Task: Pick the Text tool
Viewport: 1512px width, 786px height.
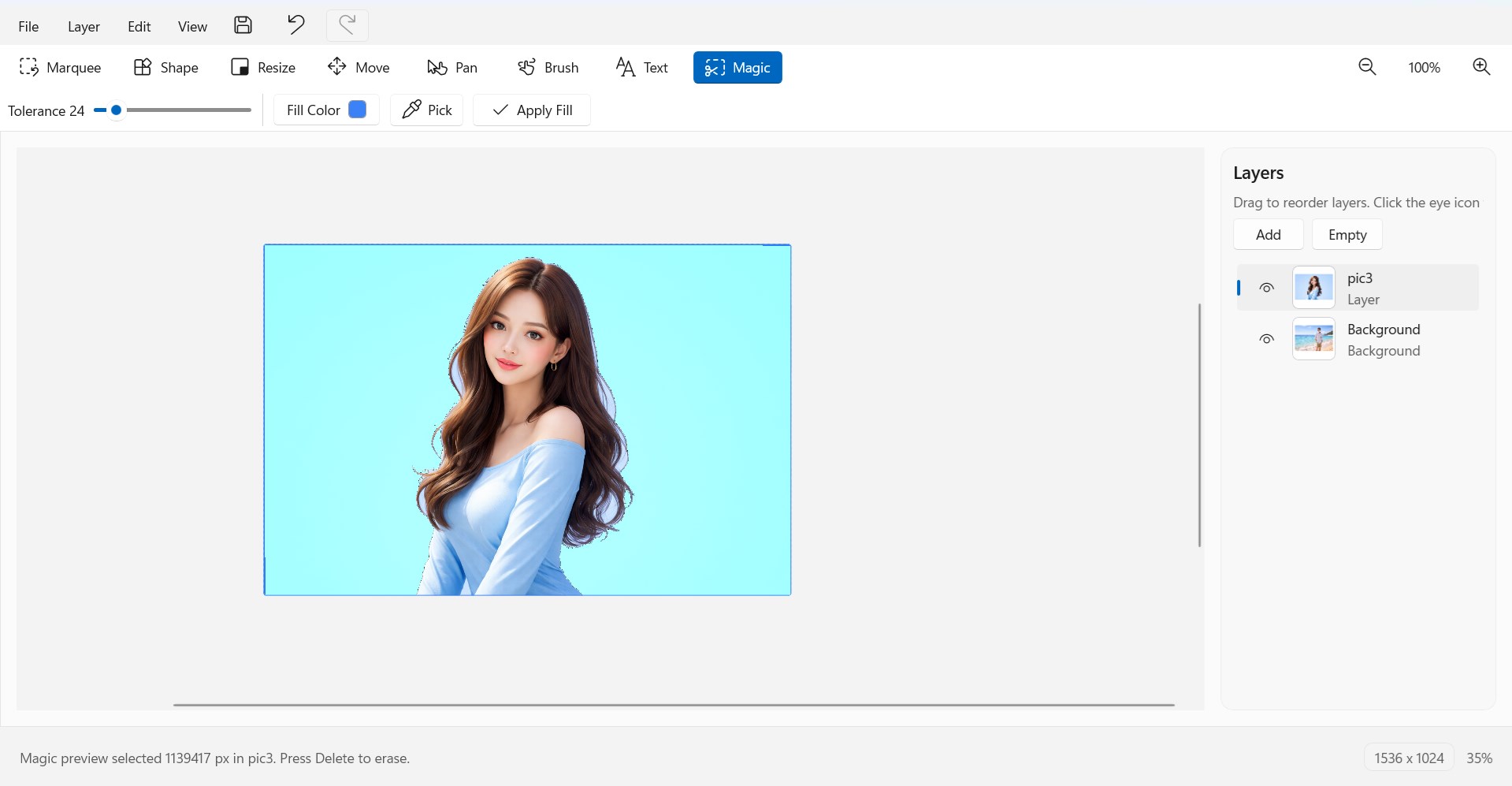Action: coord(642,67)
